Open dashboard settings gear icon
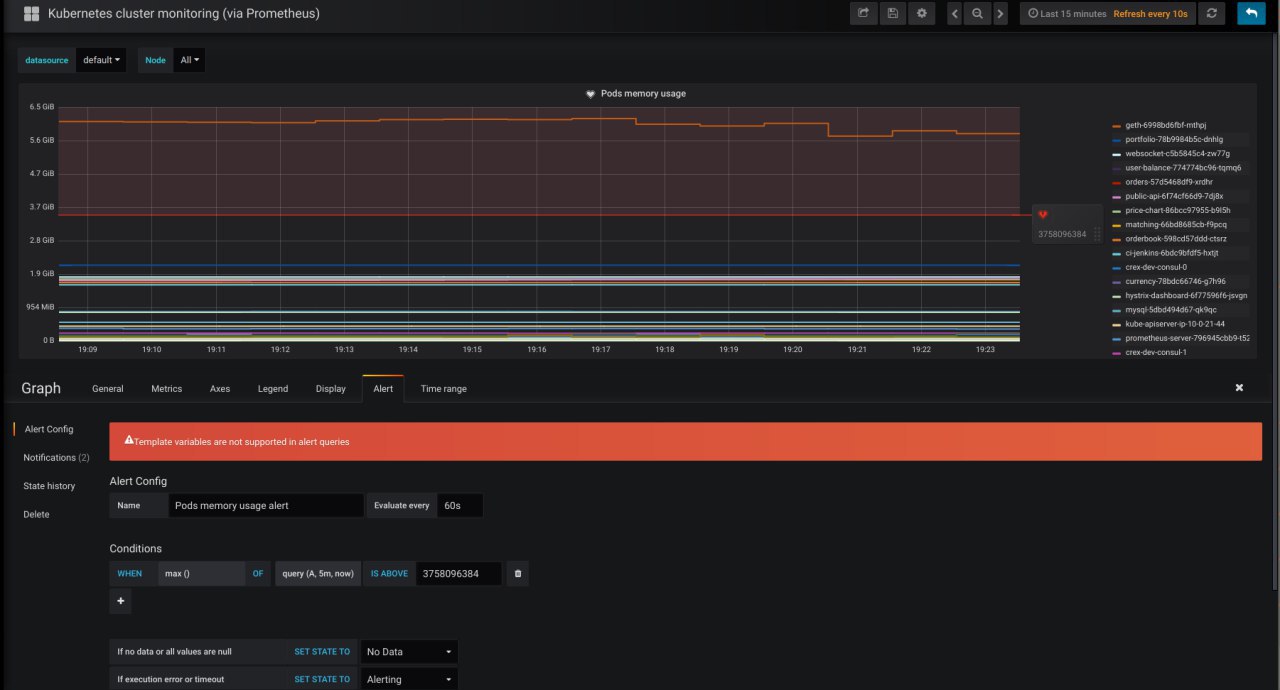 pos(922,13)
